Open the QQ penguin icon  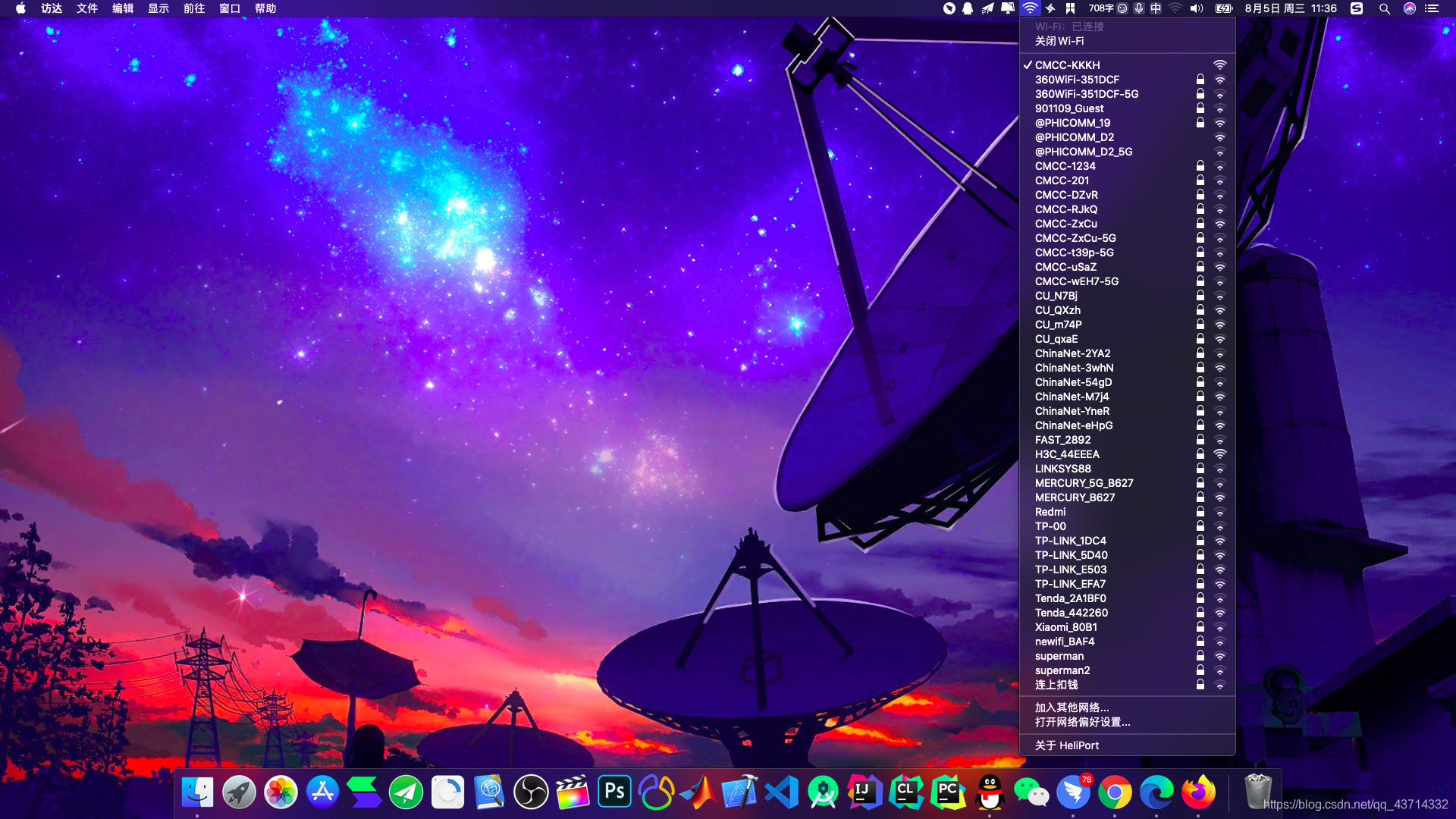pos(990,792)
